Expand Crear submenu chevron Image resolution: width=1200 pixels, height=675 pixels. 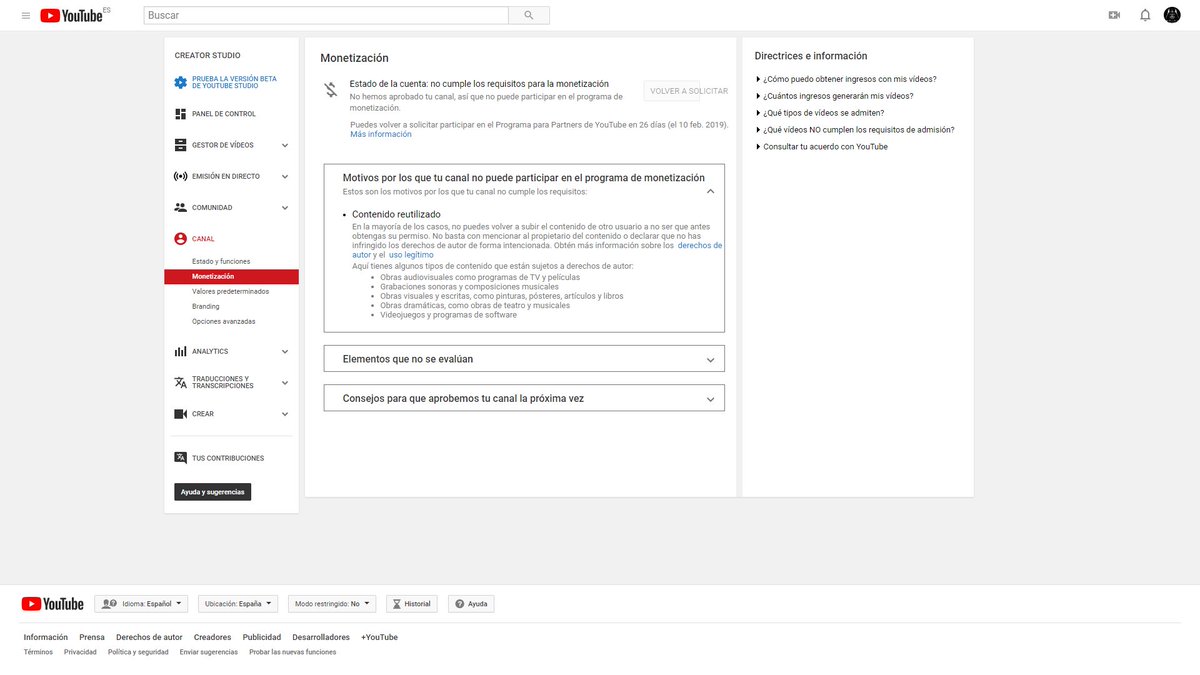(285, 414)
